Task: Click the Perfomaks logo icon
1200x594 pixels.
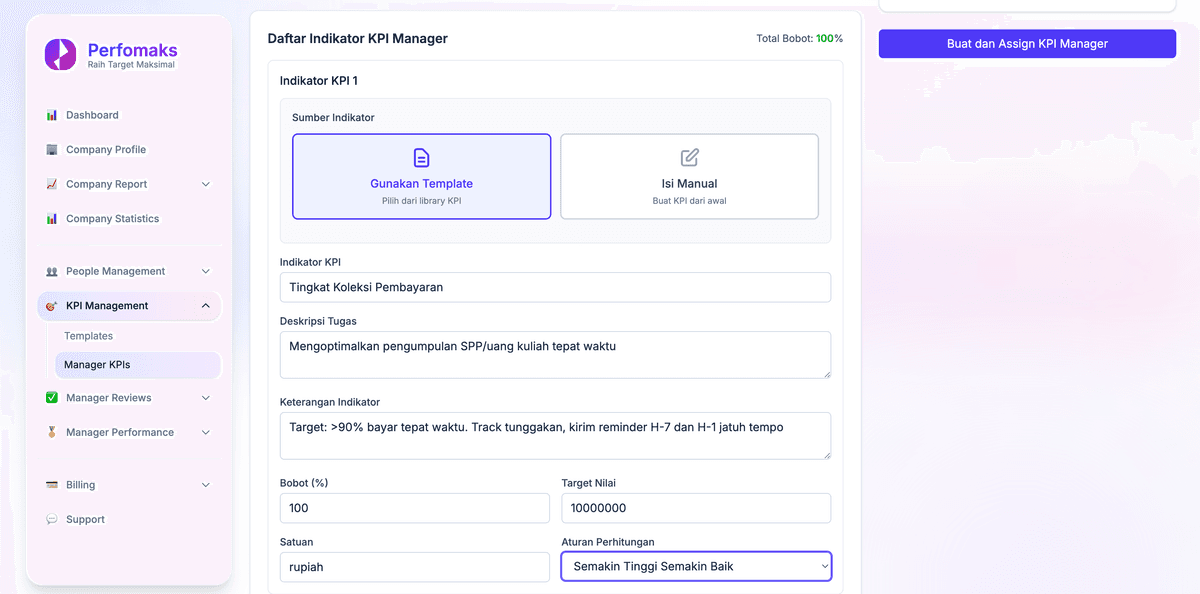Action: pyautogui.click(x=60, y=54)
